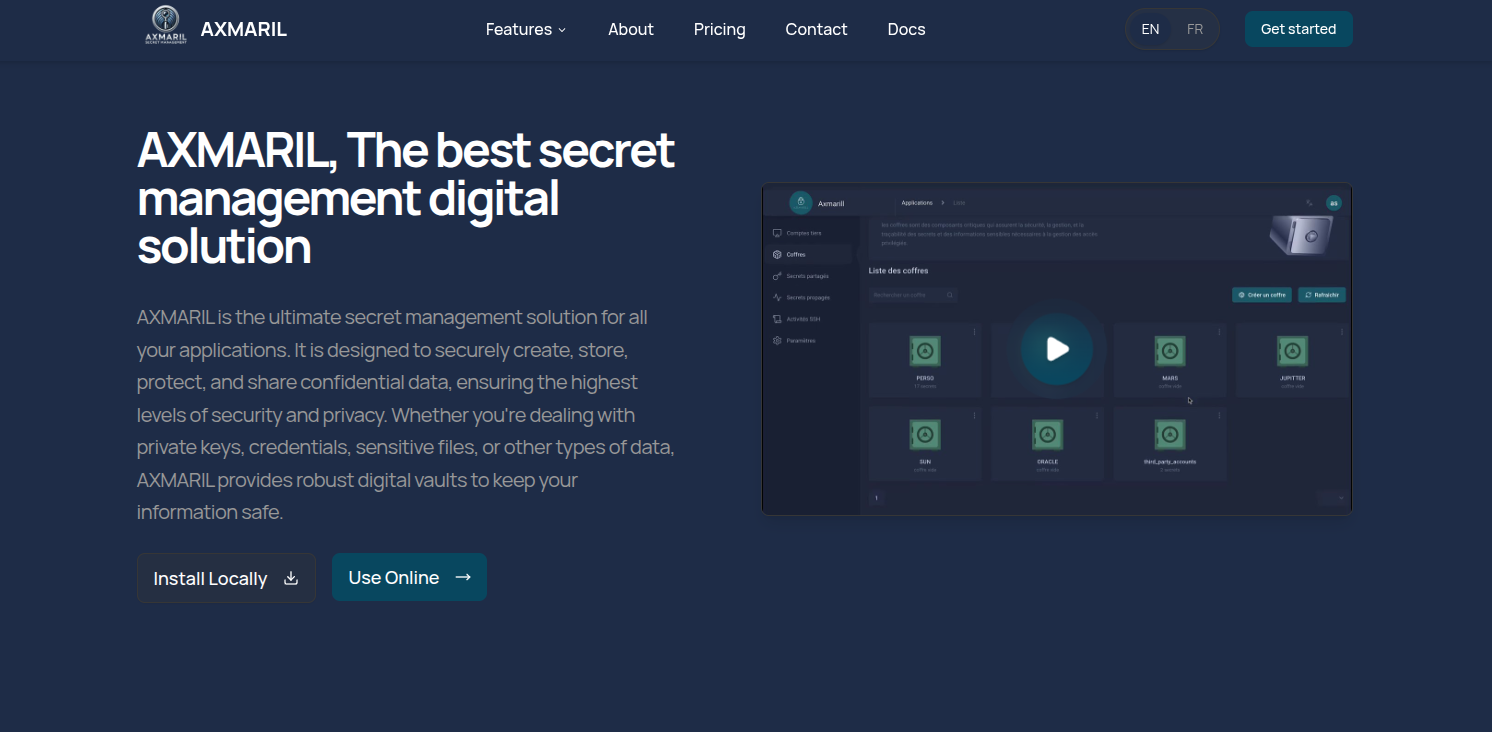Click the AXMARIL logo in the header

[x=165, y=27]
